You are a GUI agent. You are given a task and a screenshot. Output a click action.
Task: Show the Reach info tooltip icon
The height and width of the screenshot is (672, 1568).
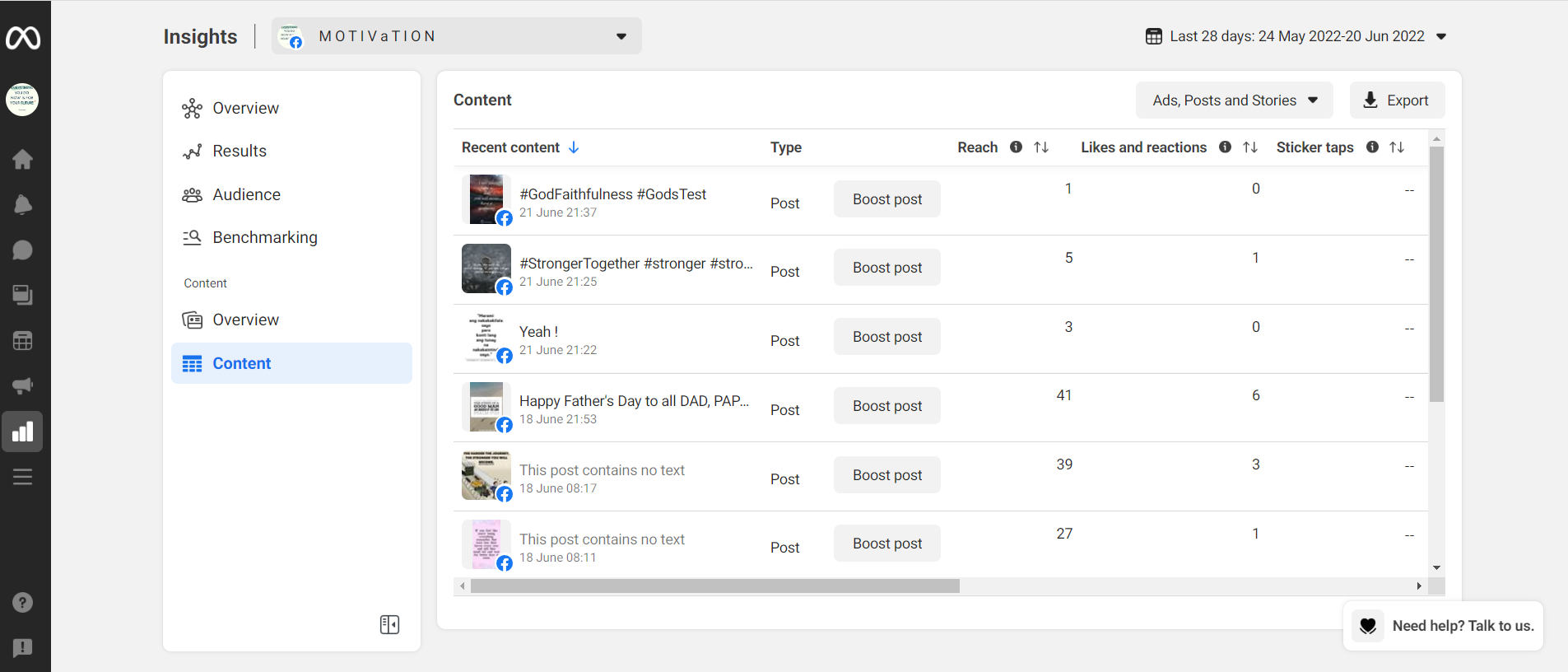tap(1016, 147)
